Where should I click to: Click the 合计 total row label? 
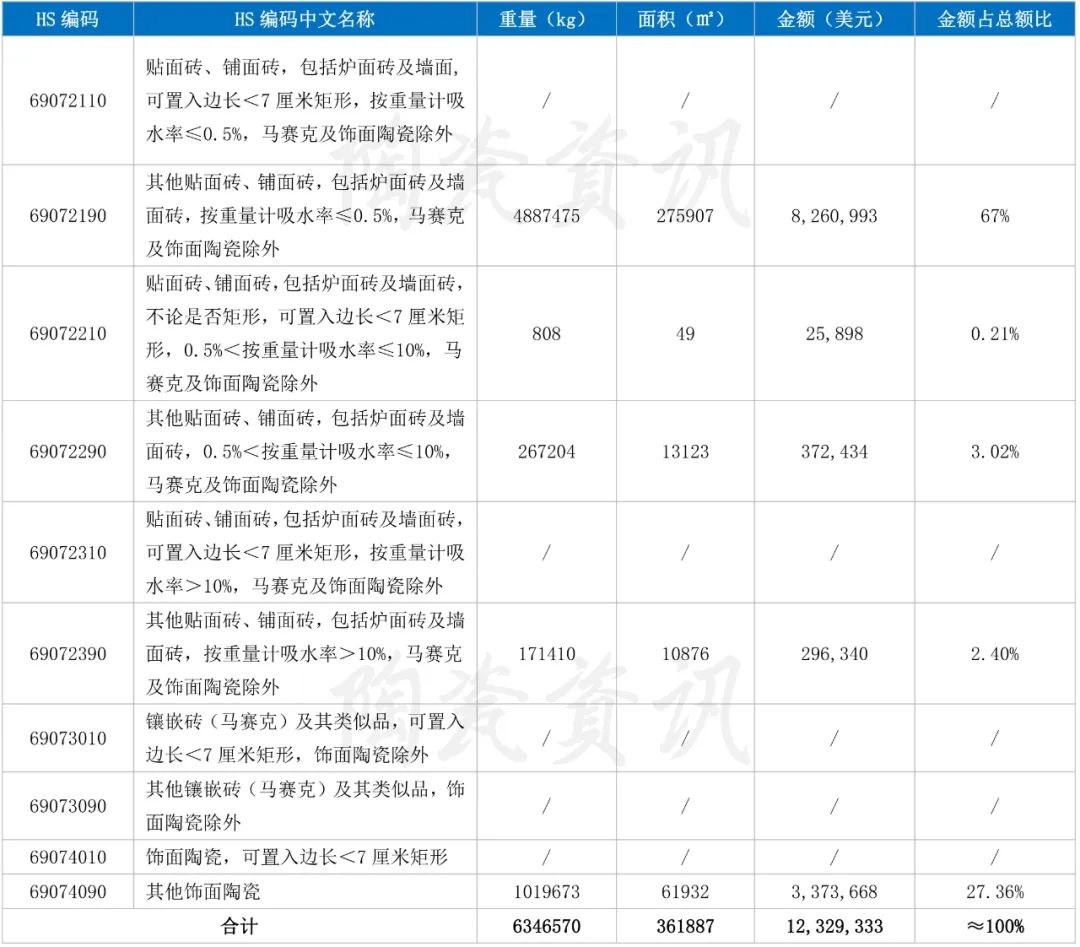pyautogui.click(x=239, y=926)
